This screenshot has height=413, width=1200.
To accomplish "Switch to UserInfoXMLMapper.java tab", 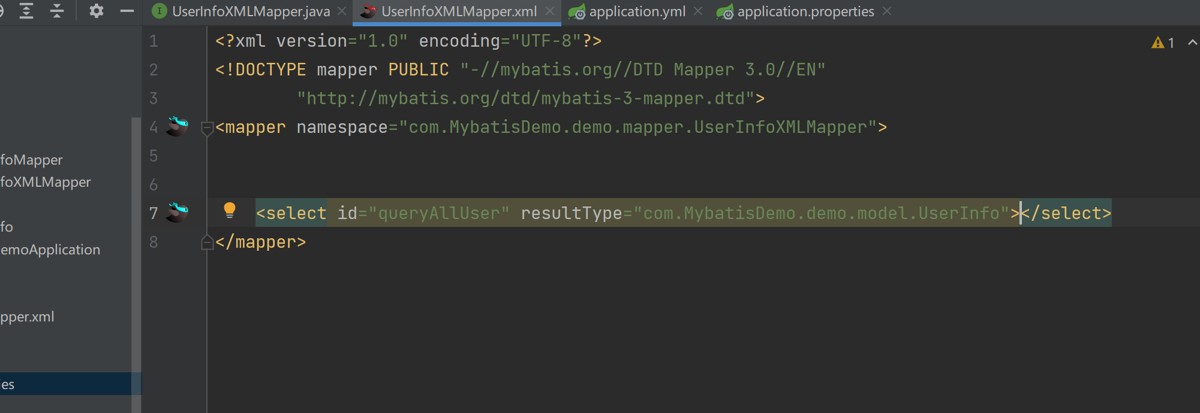I will 245,12.
